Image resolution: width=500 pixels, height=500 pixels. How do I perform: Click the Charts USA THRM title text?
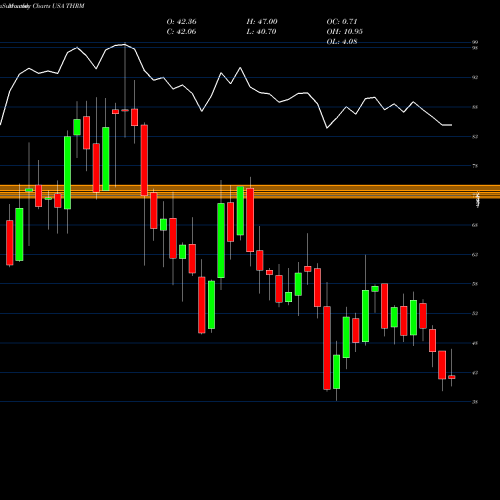58,6
